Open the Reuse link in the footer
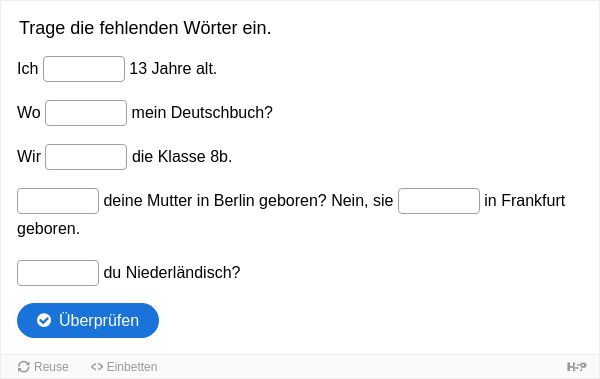This screenshot has height=379, width=600. click(43, 367)
